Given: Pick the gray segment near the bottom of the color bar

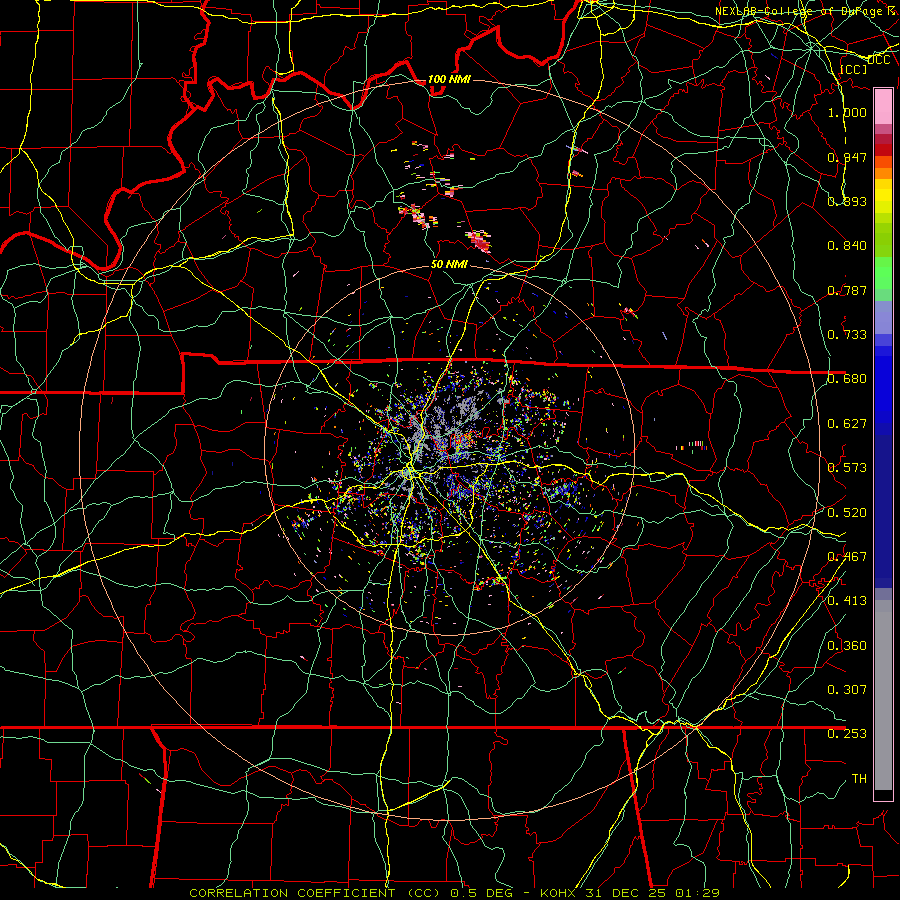Looking at the screenshot, I should coord(883,695).
